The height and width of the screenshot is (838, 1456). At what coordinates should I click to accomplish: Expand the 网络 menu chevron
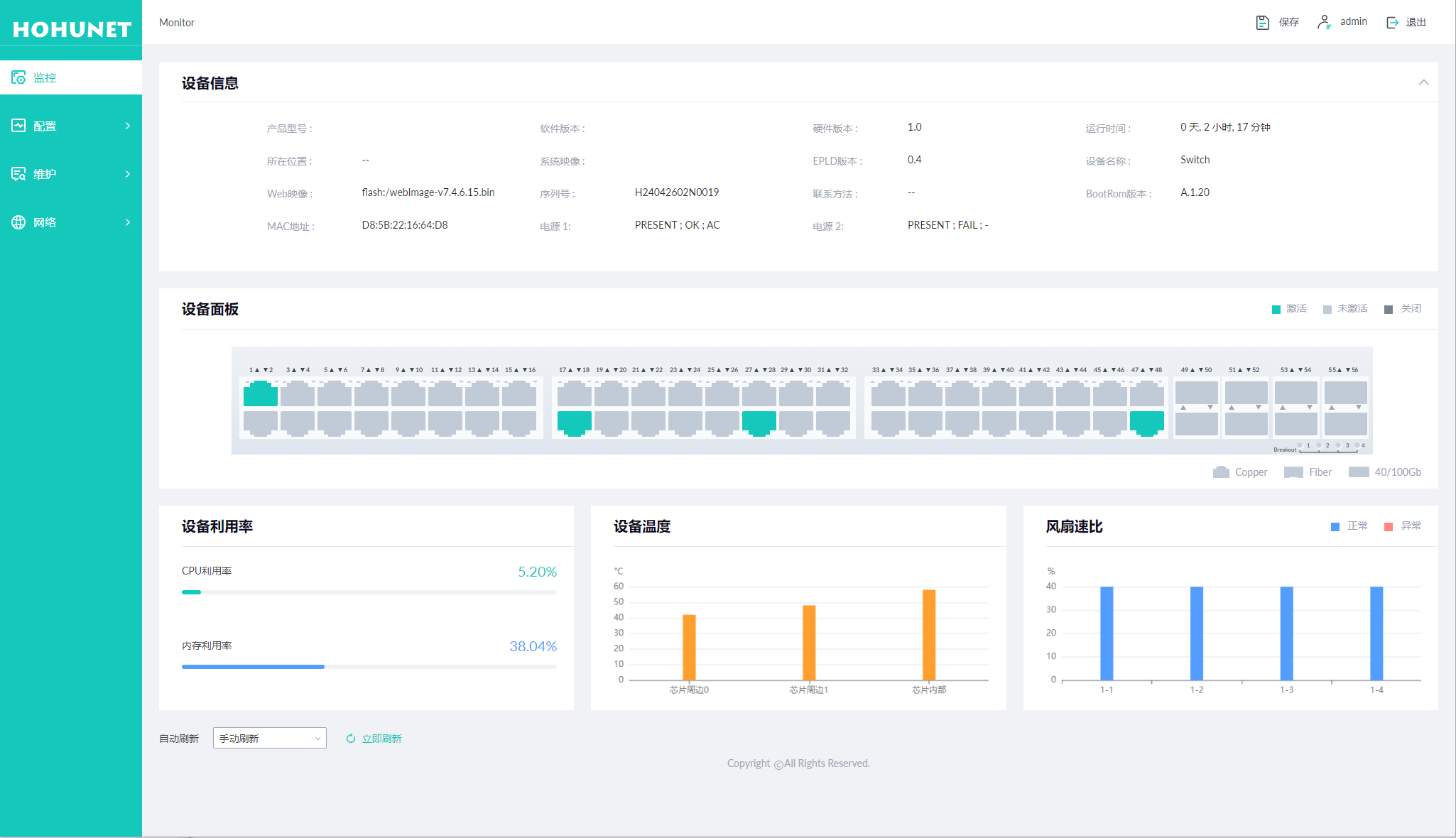pyautogui.click(x=128, y=222)
